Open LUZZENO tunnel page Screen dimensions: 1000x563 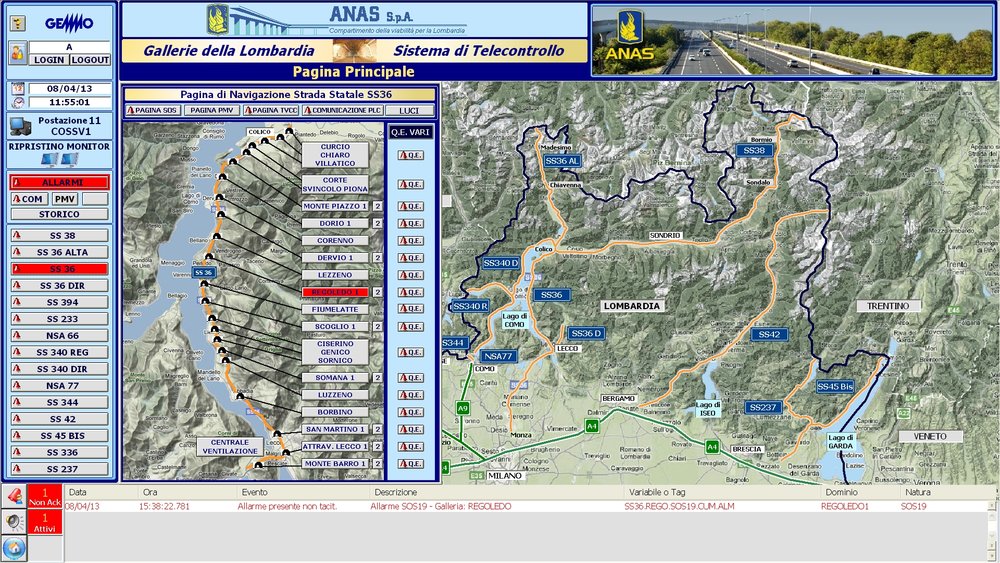(335, 395)
